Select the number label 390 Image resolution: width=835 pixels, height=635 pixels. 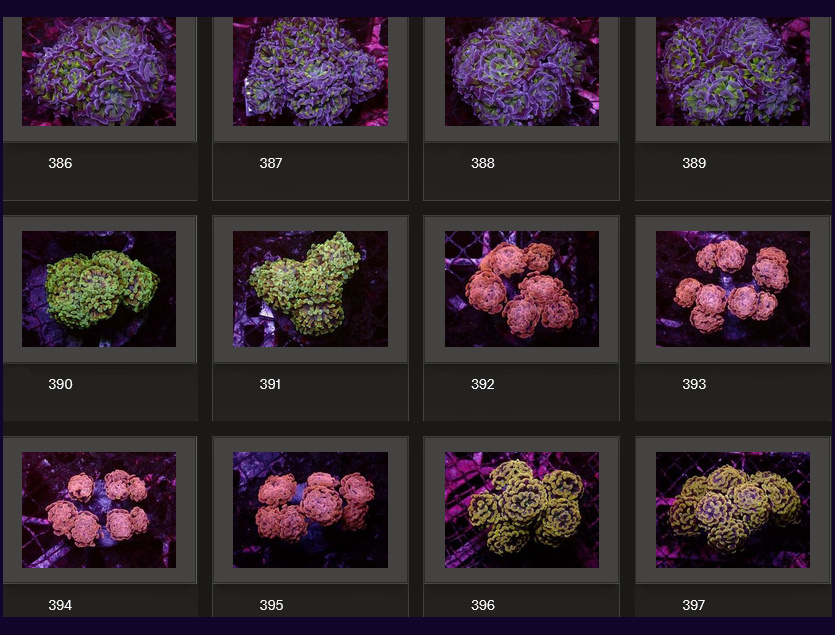tap(60, 384)
